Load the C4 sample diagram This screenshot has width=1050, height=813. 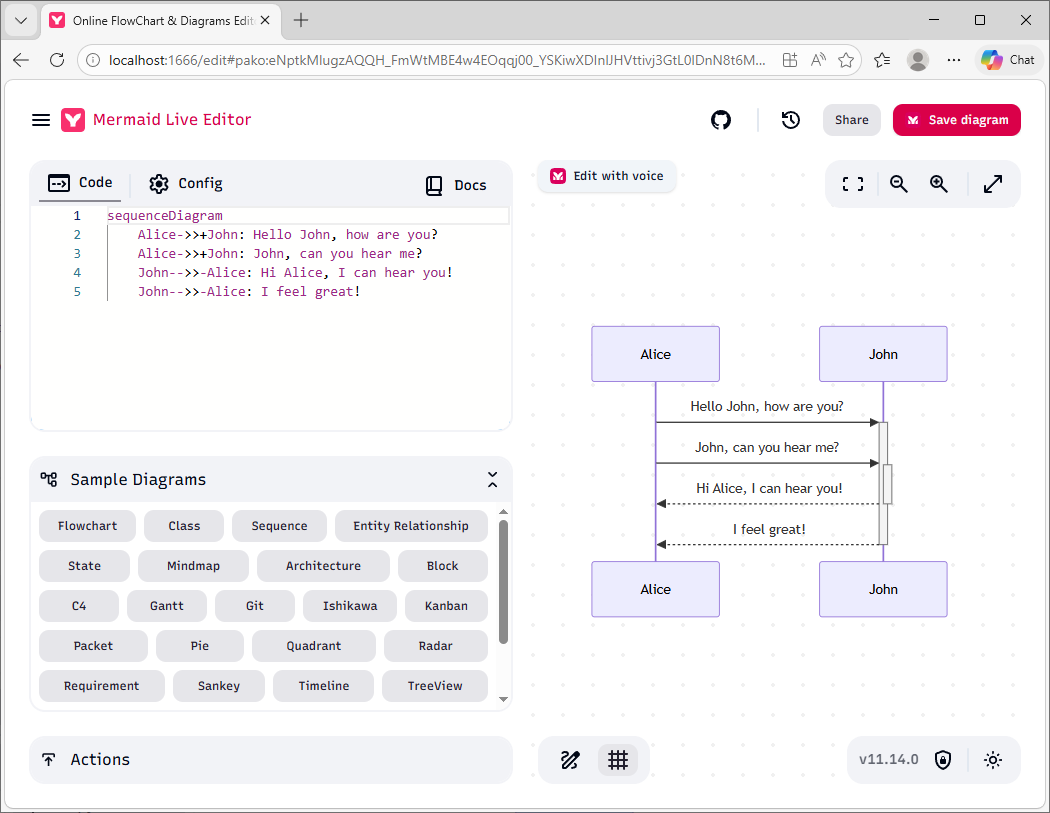[x=79, y=606]
